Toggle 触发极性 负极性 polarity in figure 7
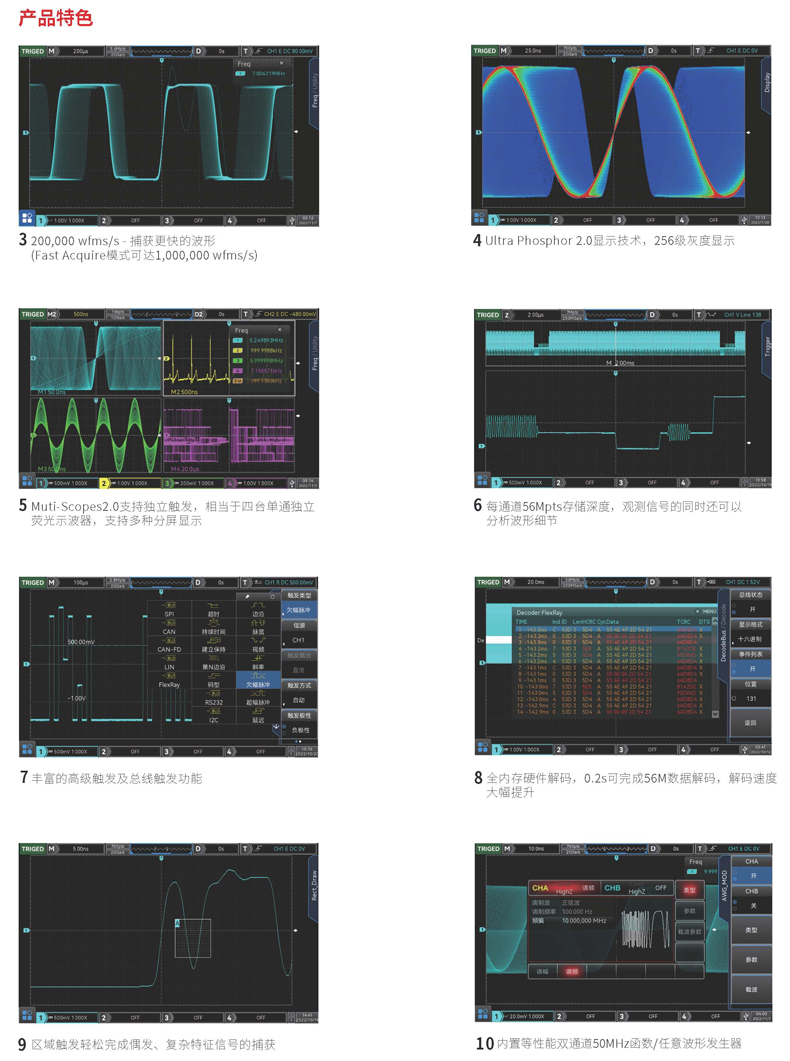 tap(299, 723)
